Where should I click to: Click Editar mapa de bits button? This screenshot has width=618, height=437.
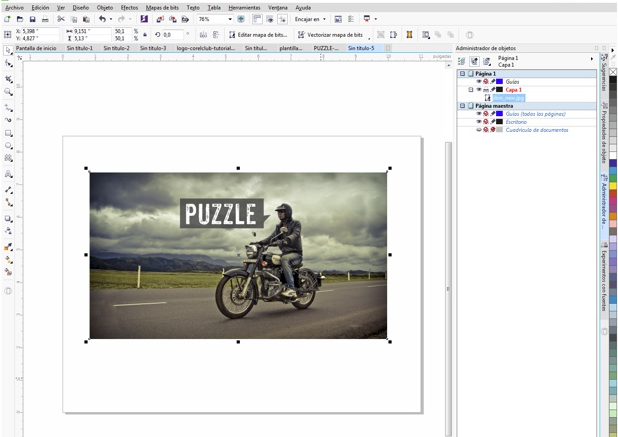[260, 35]
